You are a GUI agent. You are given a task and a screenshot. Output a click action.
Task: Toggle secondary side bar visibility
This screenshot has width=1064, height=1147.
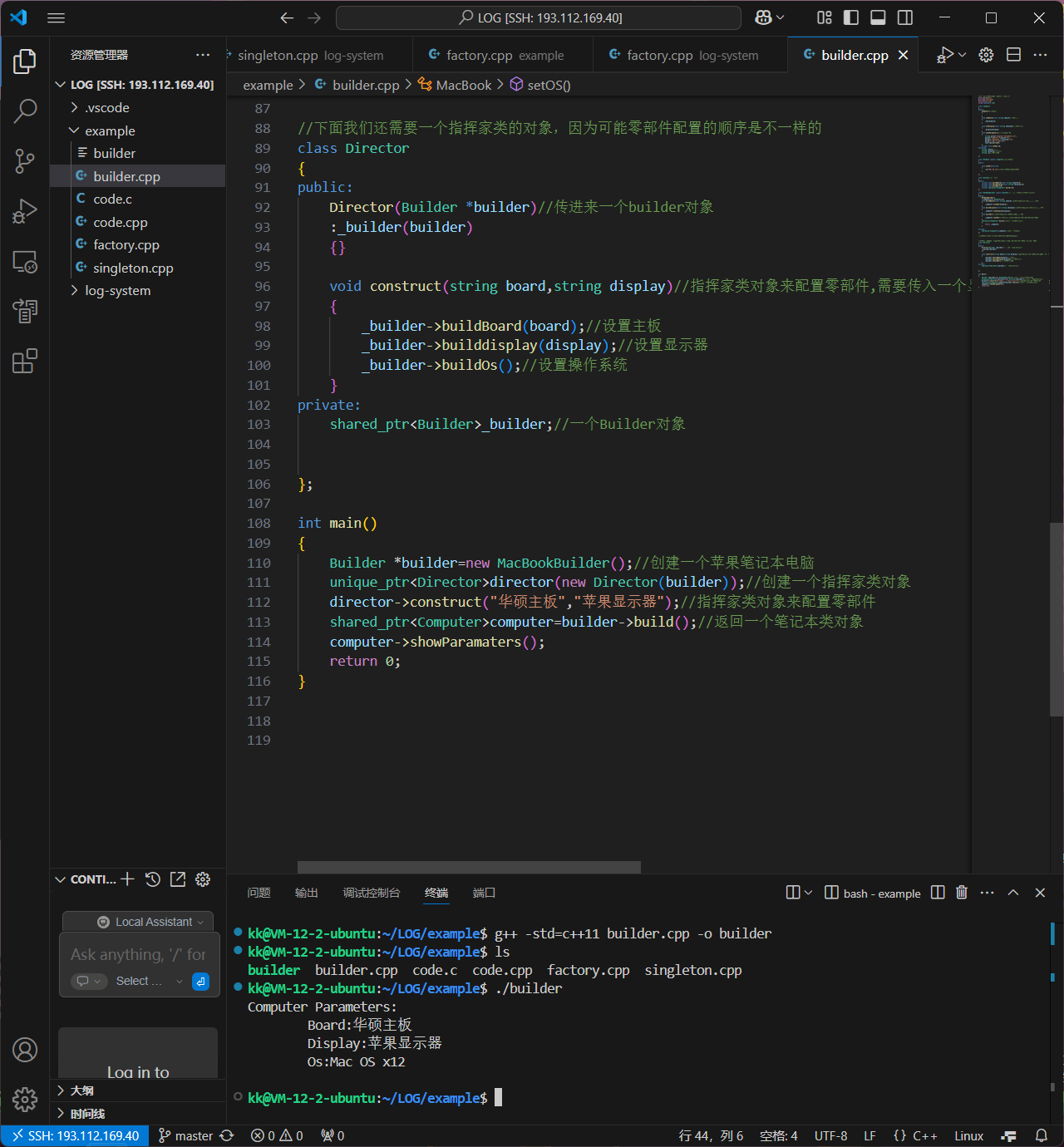[905, 17]
